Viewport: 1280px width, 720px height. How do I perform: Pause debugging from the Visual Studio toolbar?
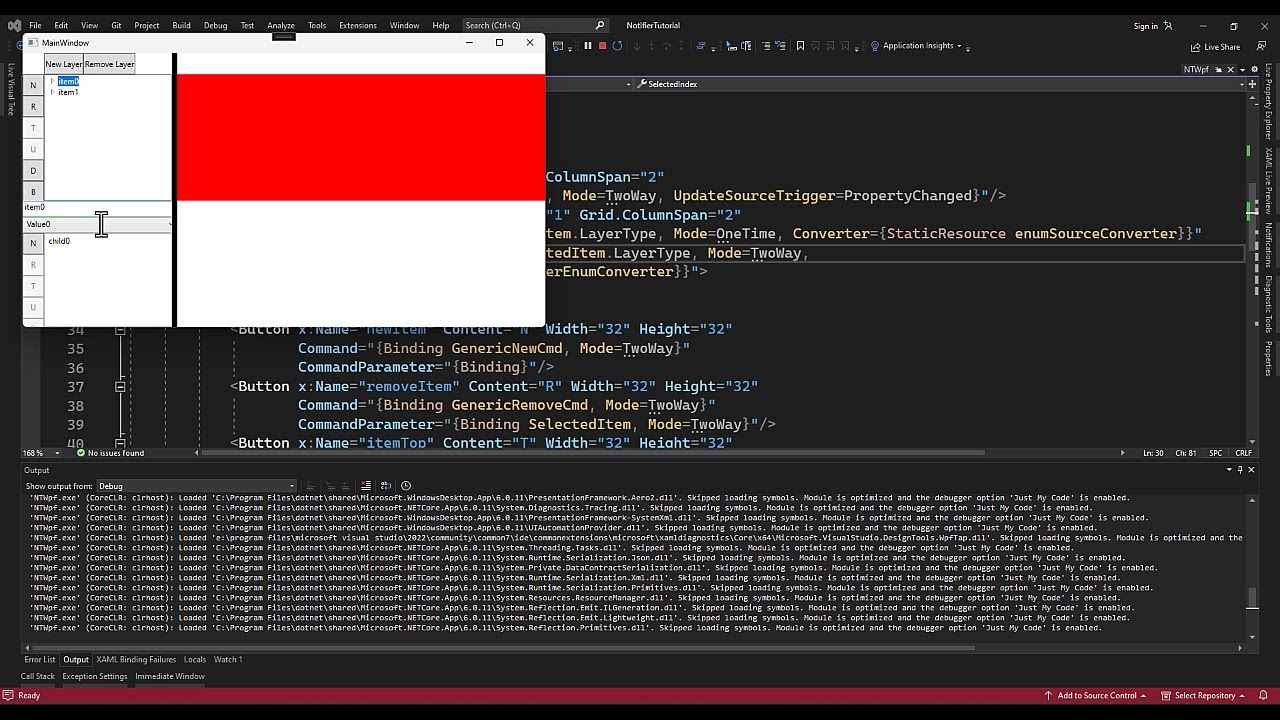pos(588,46)
